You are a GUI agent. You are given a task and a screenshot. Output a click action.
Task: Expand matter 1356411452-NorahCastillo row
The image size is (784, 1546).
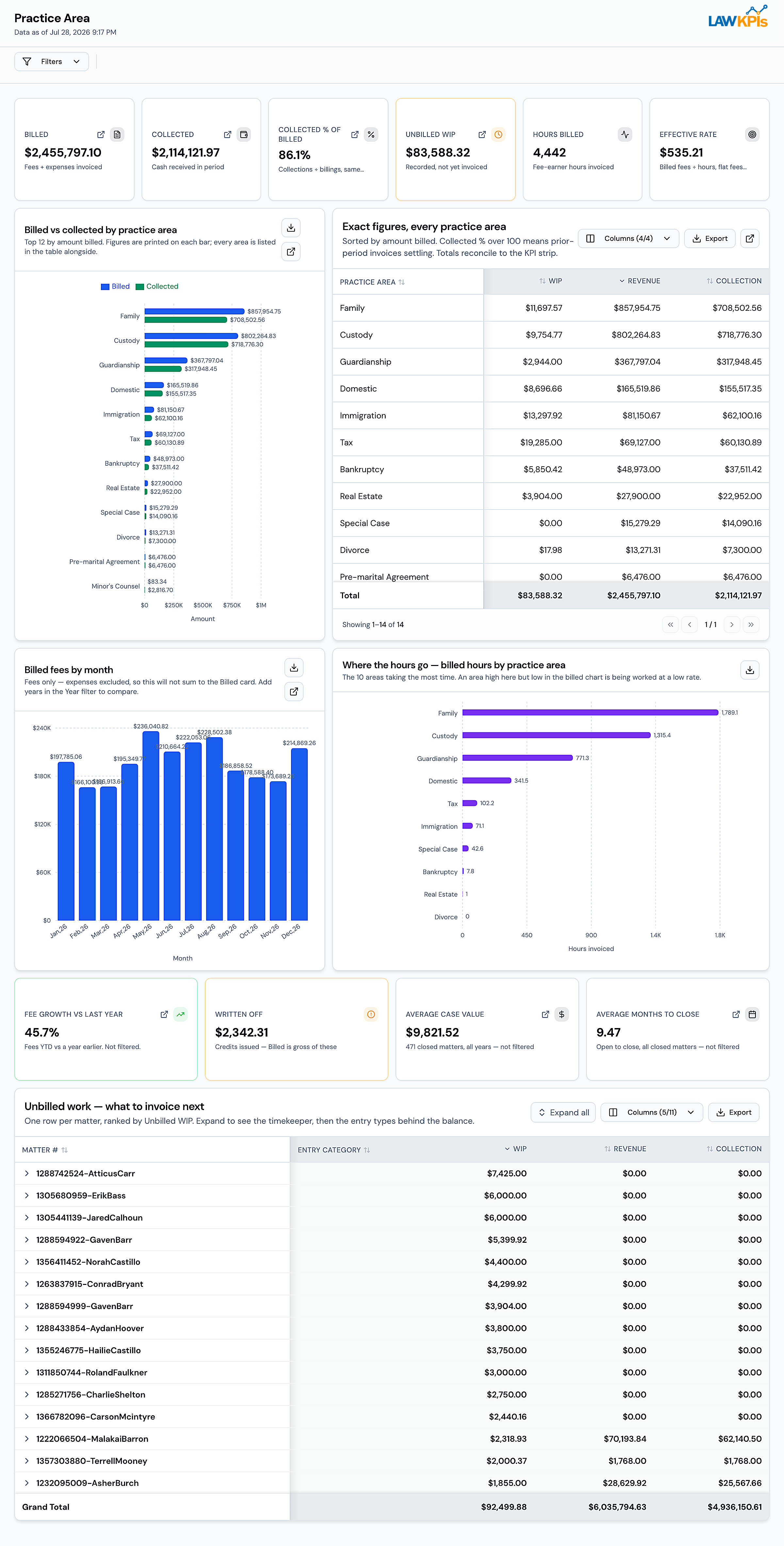[x=27, y=1261]
